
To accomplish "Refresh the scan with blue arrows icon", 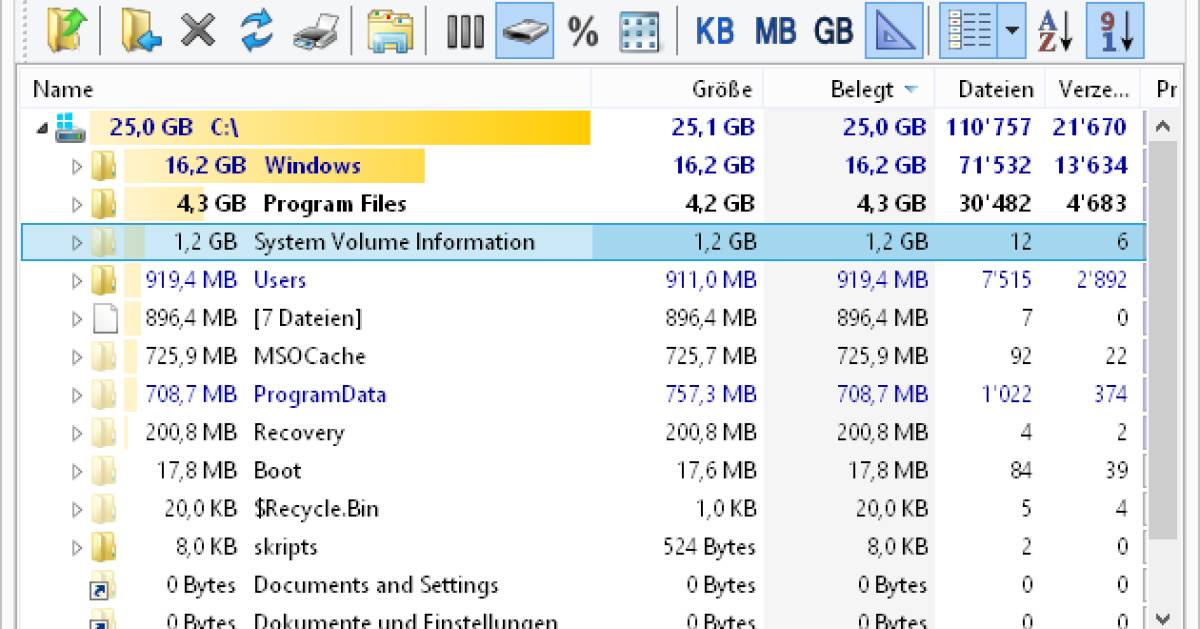I will click(x=258, y=32).
